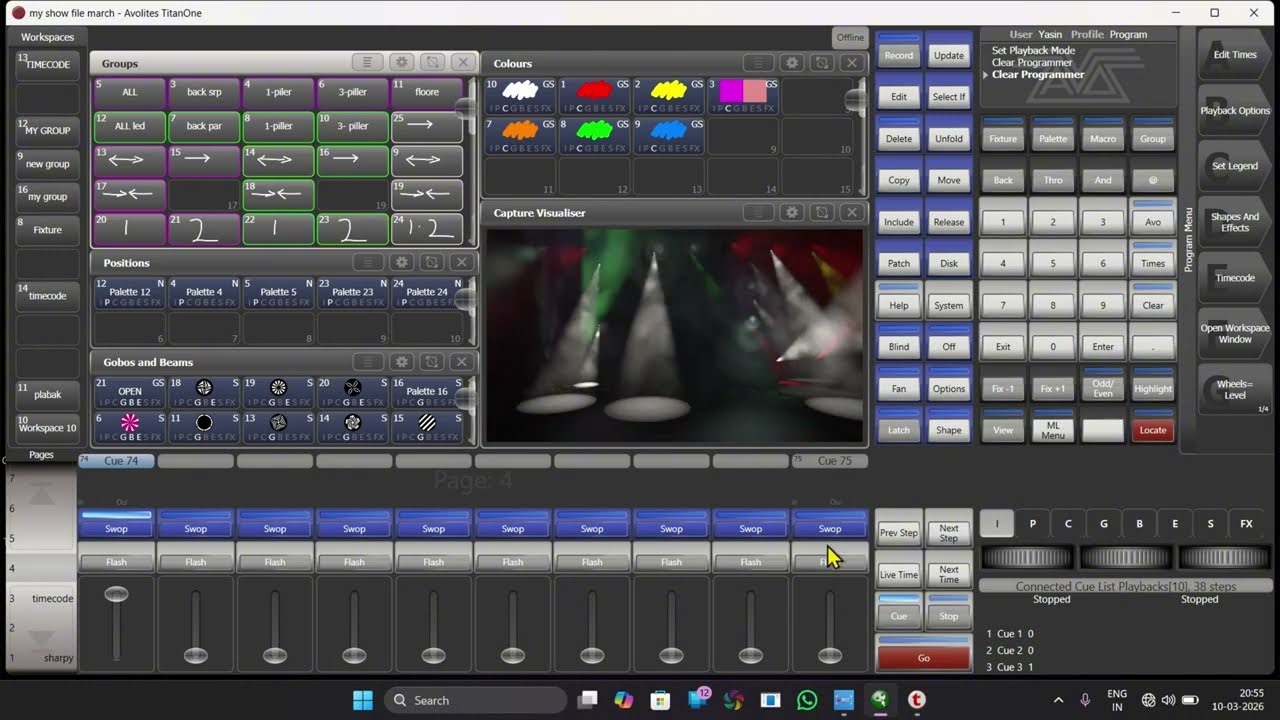Viewport: 1280px width, 720px height.
Task: Select the white colour palette 10
Action: tap(520, 95)
